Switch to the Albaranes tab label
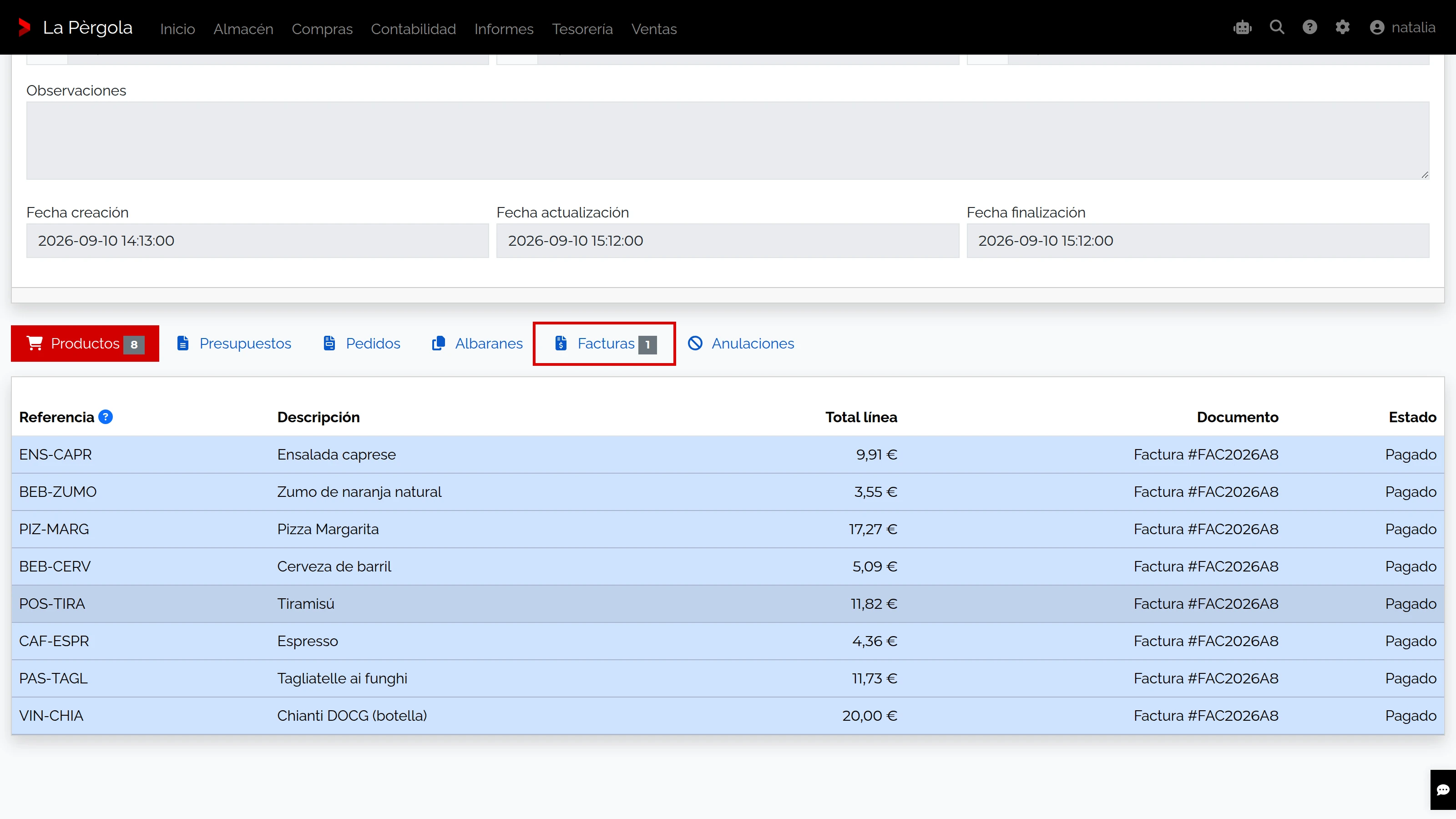This screenshot has height=819, width=1456. 489,343
